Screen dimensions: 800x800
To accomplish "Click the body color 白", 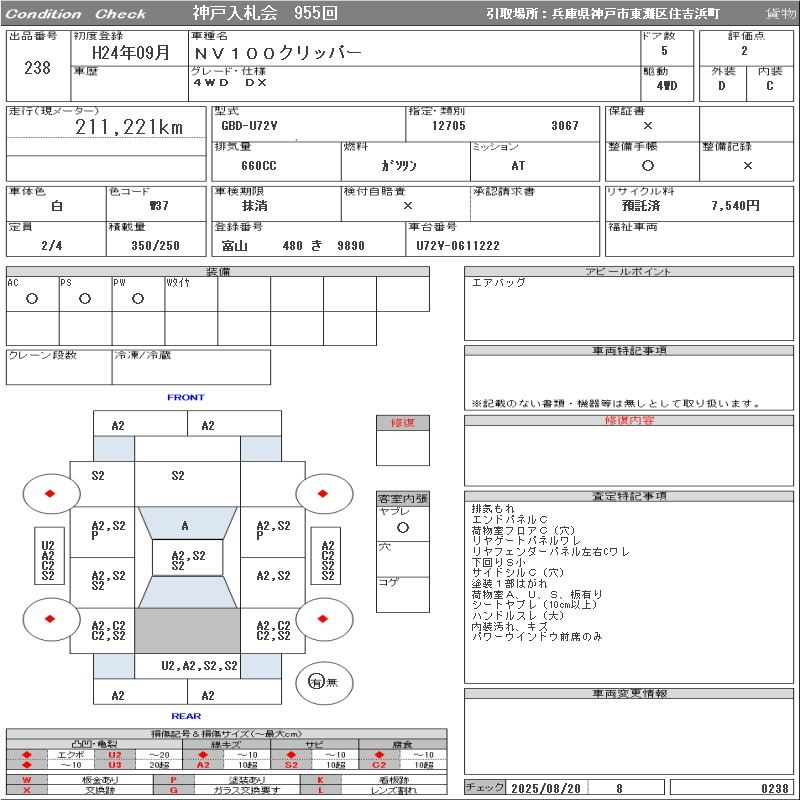I will coord(57,206).
